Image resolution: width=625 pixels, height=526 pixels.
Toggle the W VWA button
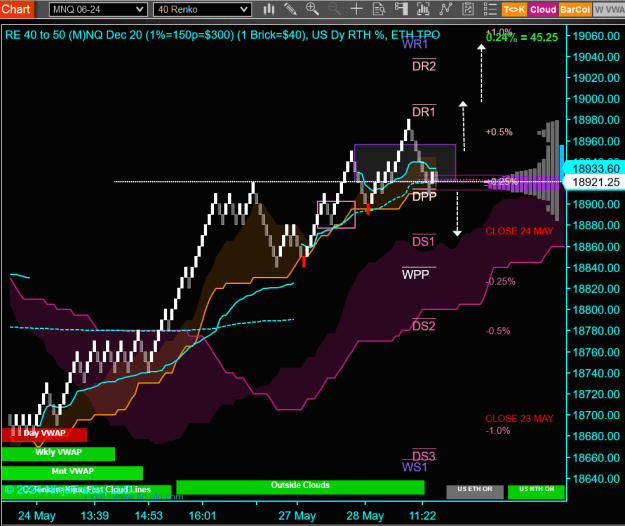tap(609, 10)
